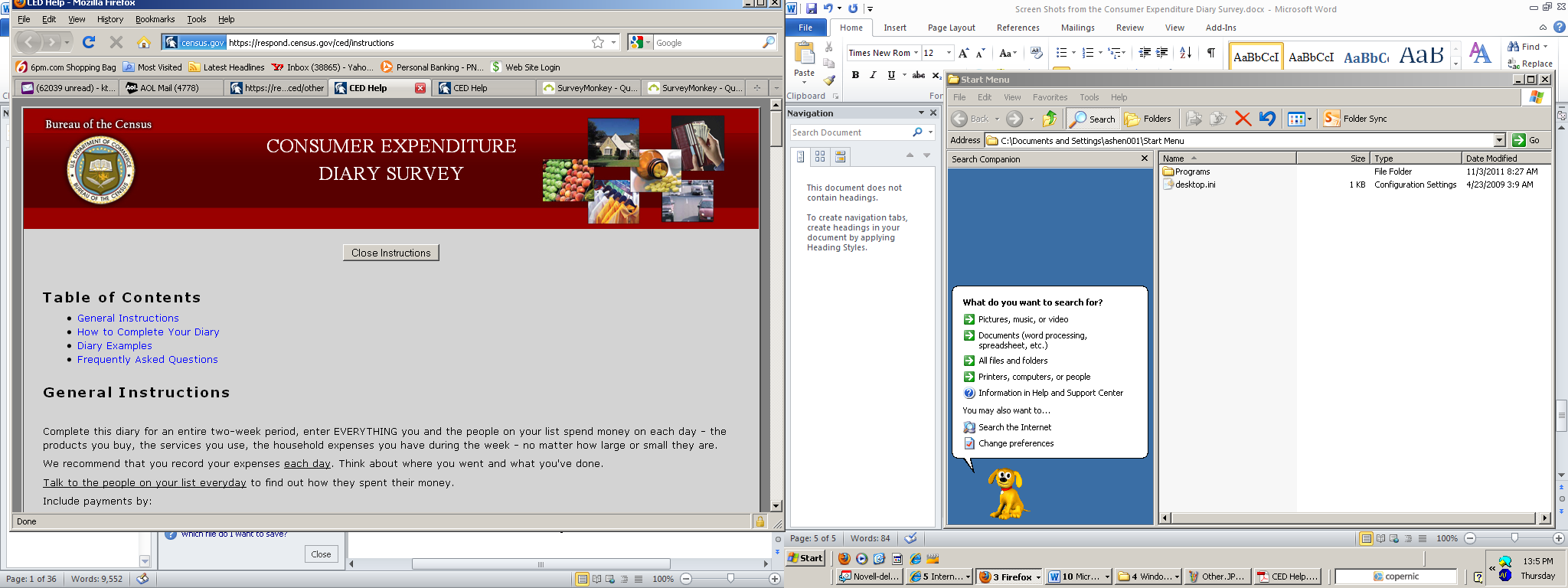Image resolution: width=1568 pixels, height=588 pixels.
Task: Toggle the Folders pane in Explorer
Action: [x=1147, y=119]
